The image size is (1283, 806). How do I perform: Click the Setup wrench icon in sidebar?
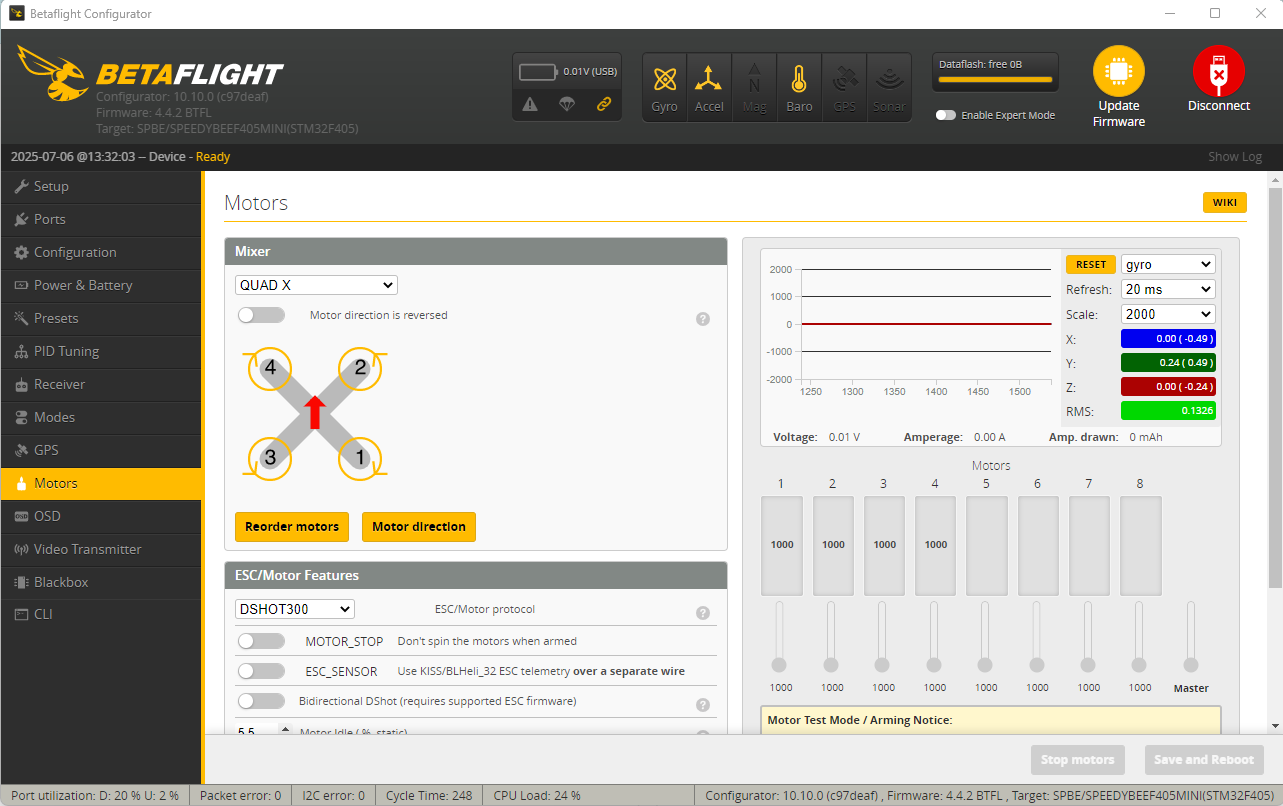point(21,186)
